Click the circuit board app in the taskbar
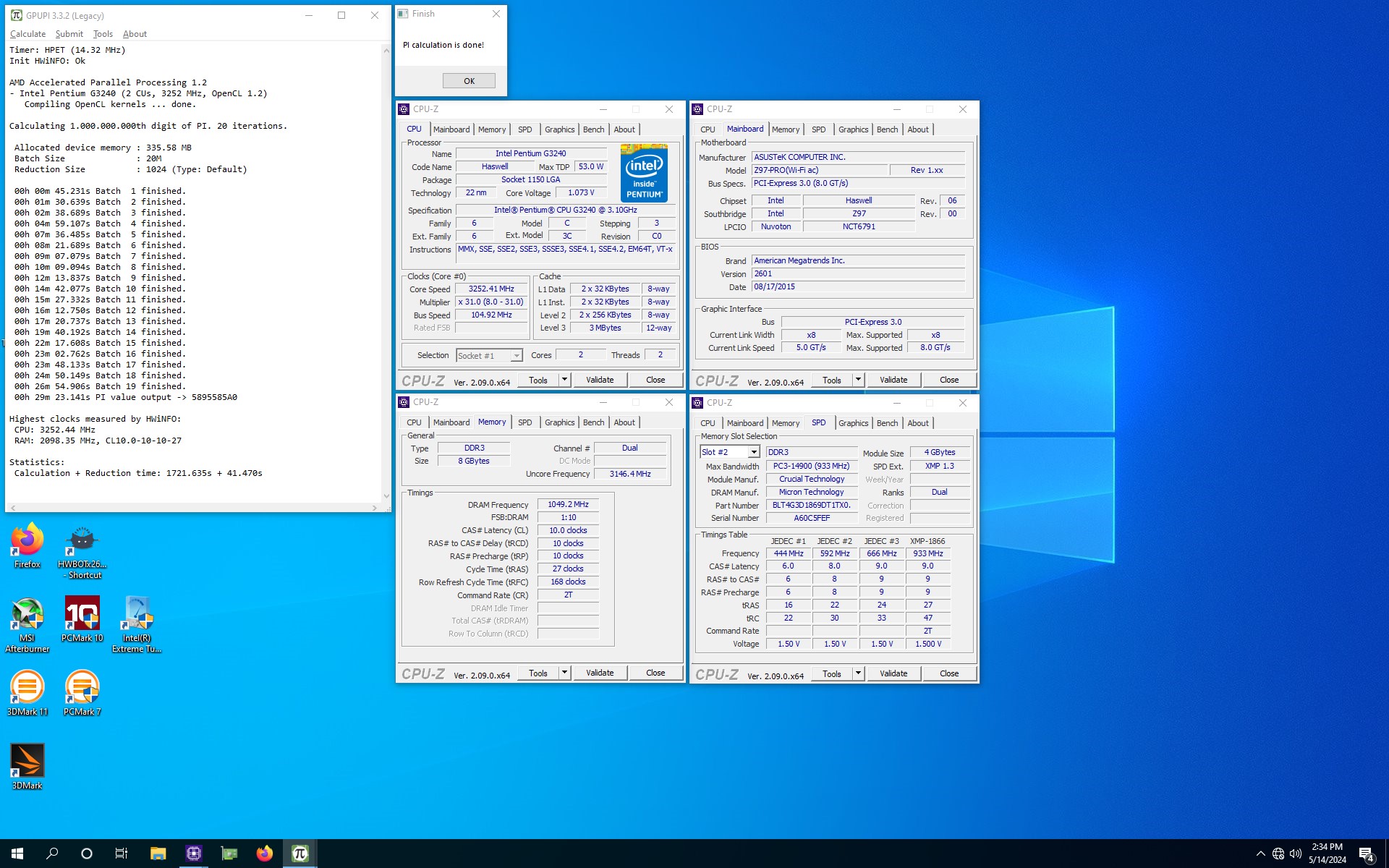Viewport: 1389px width, 868px height. click(x=229, y=854)
